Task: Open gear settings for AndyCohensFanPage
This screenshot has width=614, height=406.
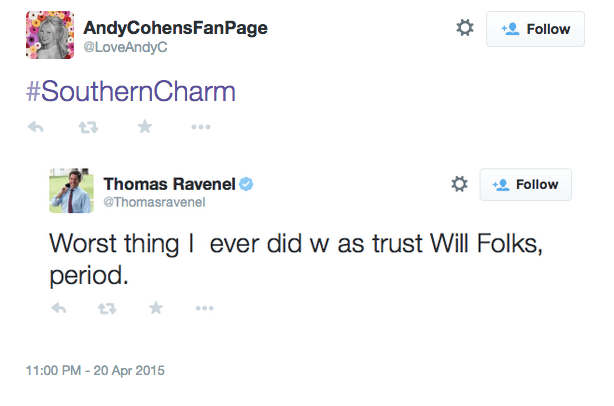Action: 464,29
